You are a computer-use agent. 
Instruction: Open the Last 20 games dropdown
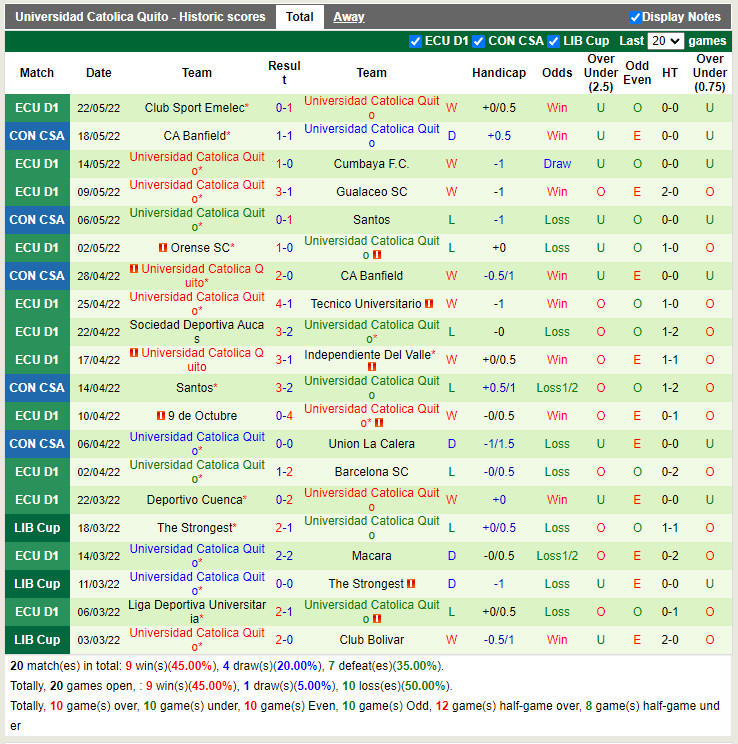pos(665,41)
